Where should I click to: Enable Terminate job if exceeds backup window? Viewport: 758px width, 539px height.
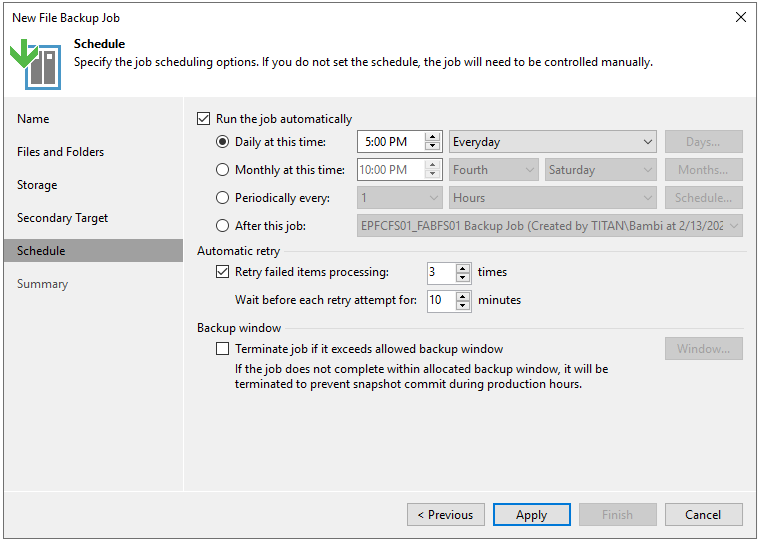point(222,349)
